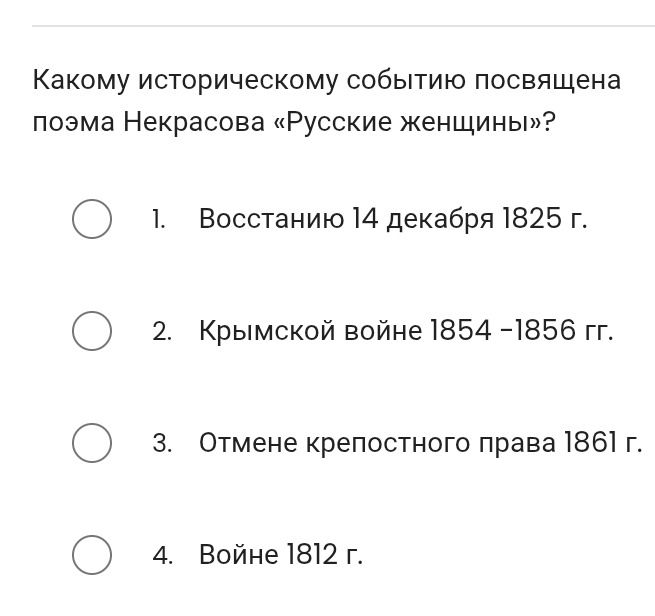The height and width of the screenshot is (616, 655).
Task: Click the answer text 'Крымской войне'
Action: coord(310,331)
